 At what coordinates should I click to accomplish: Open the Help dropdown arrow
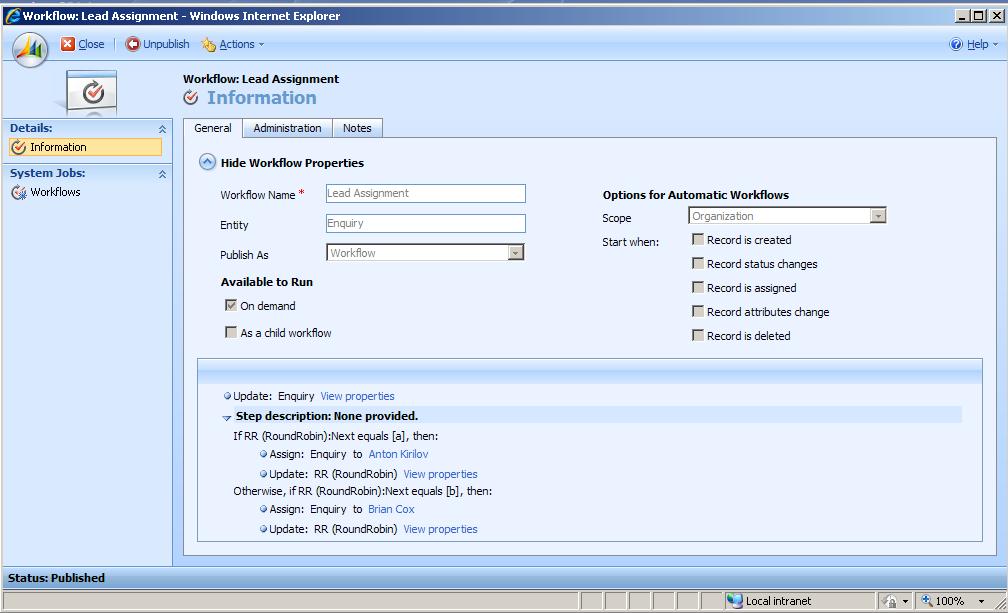pyautogui.click(x=995, y=44)
